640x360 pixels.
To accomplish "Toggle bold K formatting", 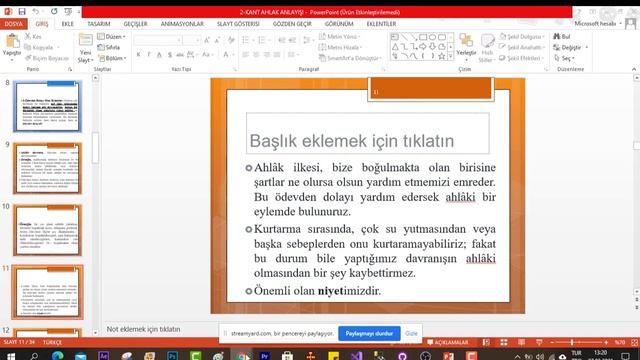I will 138,55.
